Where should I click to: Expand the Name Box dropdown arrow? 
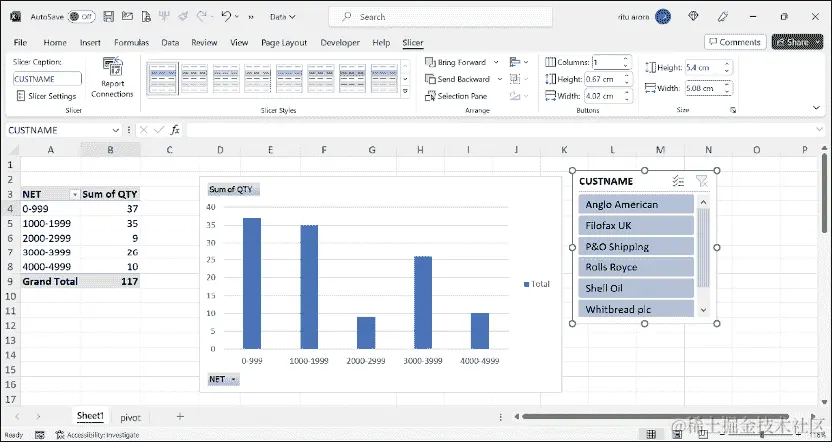coord(116,130)
